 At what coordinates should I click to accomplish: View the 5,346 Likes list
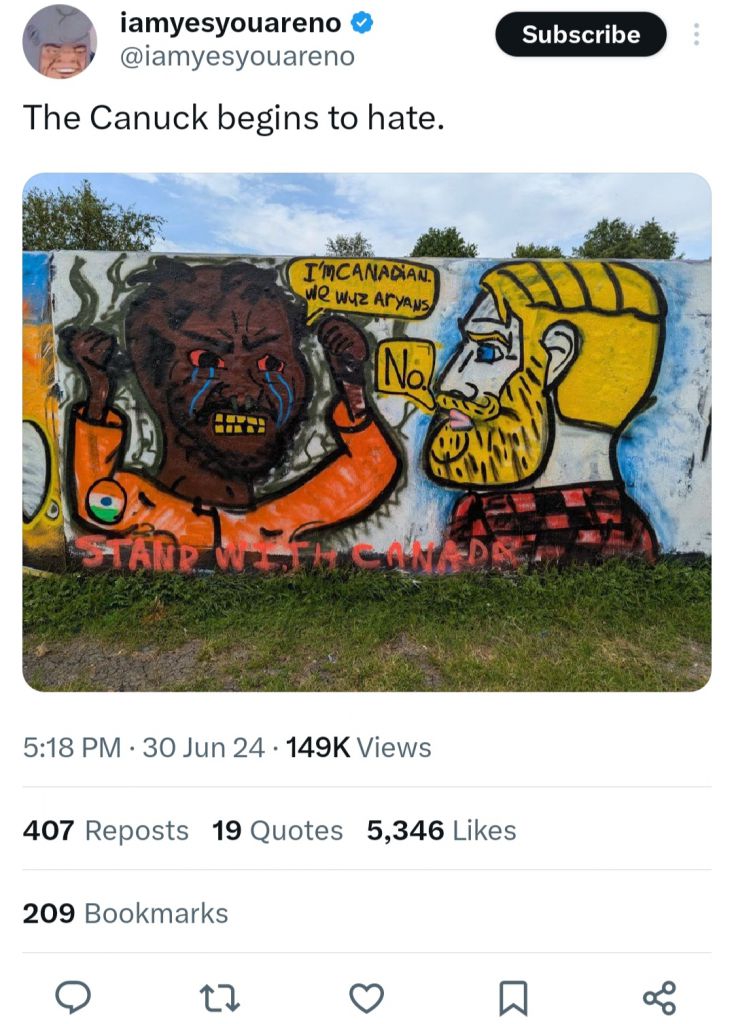coord(441,831)
